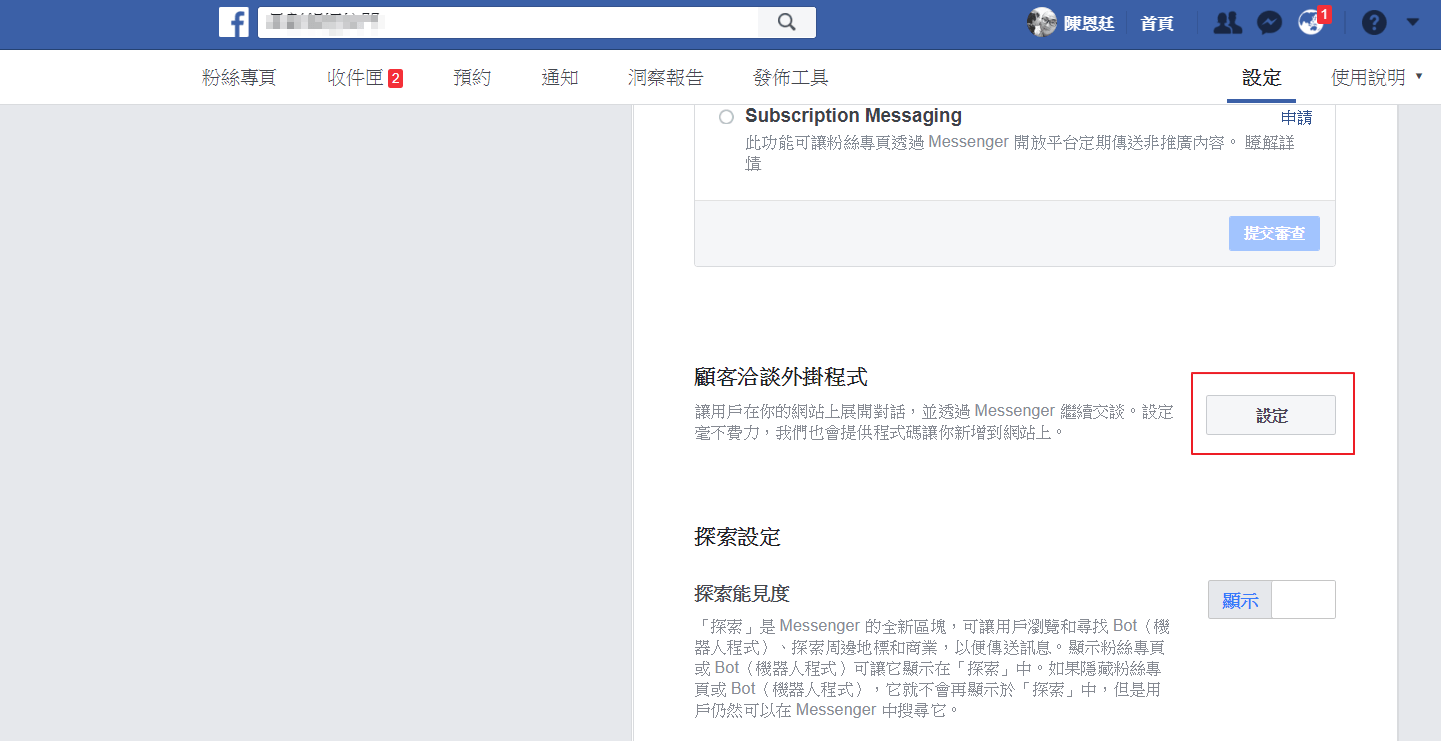Open the account dropdown arrow in top bar
The width and height of the screenshot is (1441, 741).
tap(1412, 22)
